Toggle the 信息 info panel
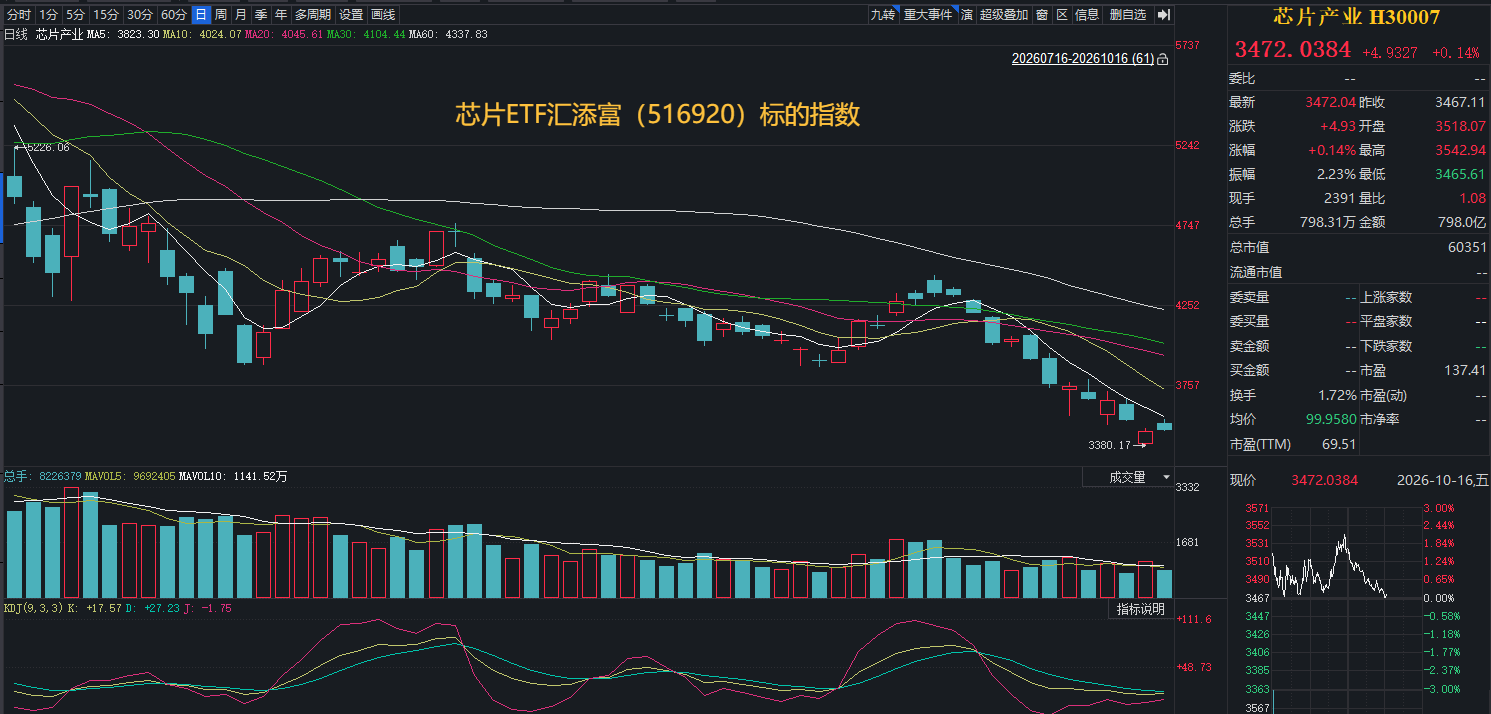The image size is (1491, 714). click(1088, 15)
